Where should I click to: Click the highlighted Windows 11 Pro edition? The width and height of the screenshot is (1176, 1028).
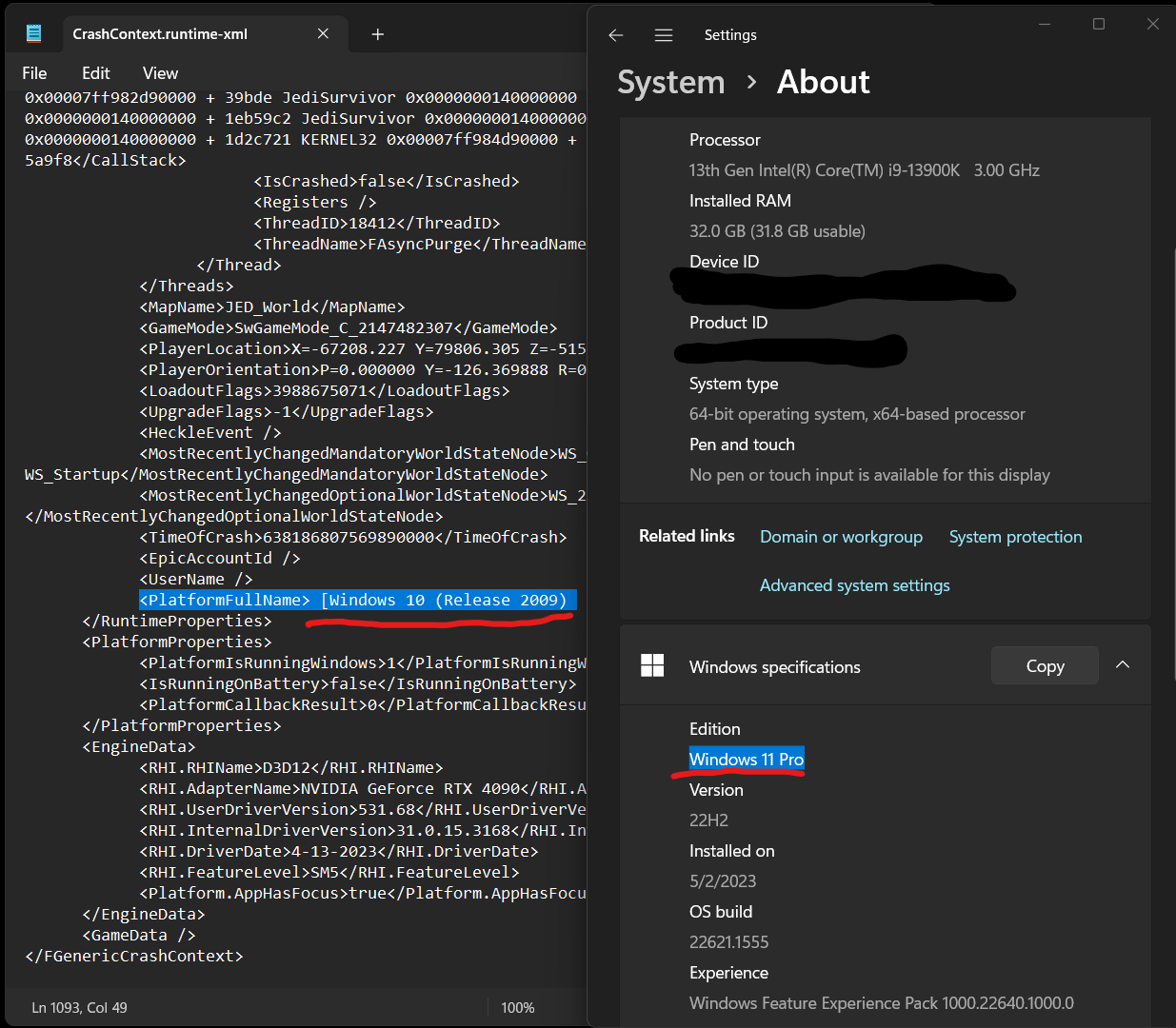747,759
